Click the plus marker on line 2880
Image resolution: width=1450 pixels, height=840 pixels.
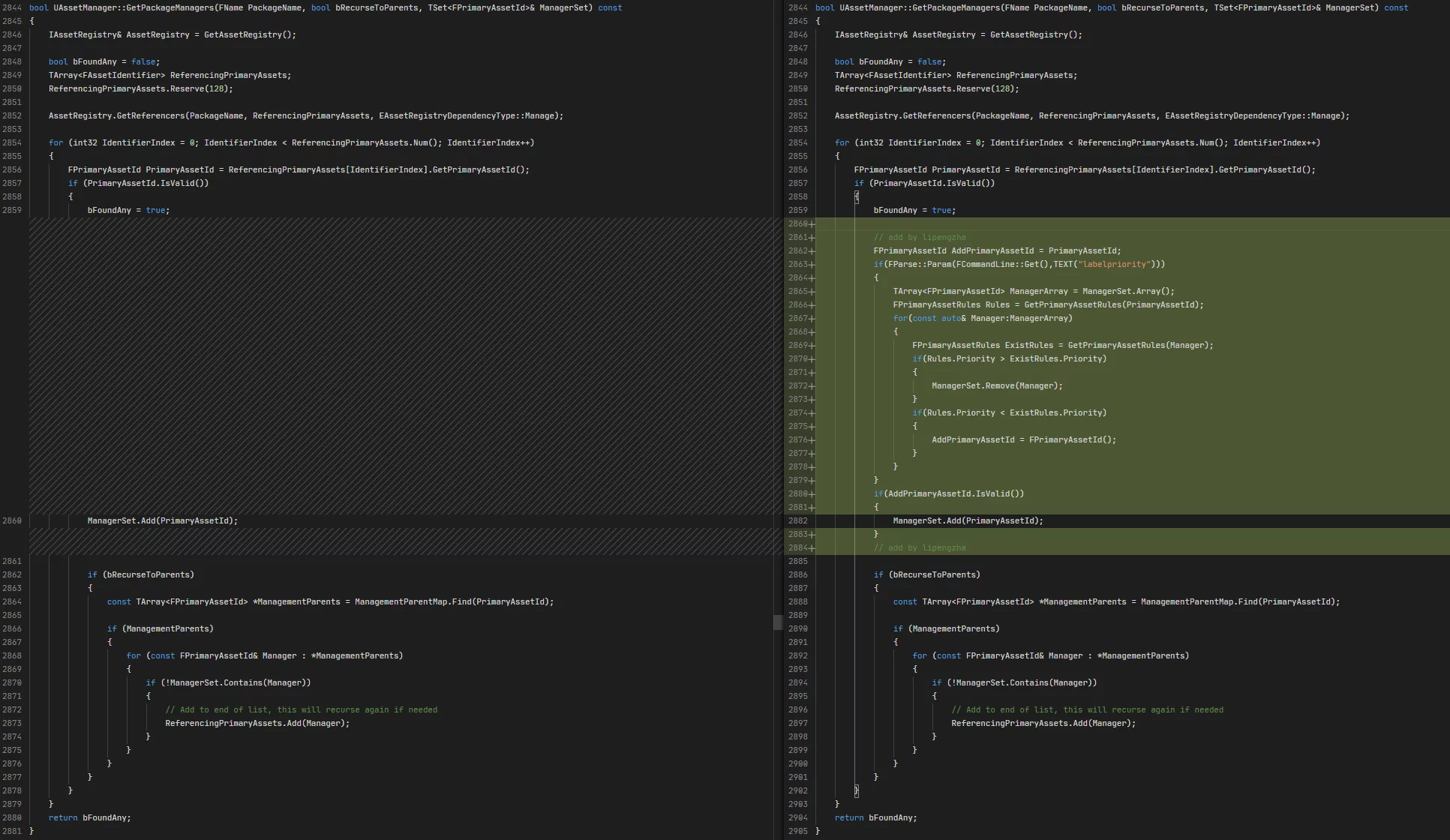click(x=812, y=494)
